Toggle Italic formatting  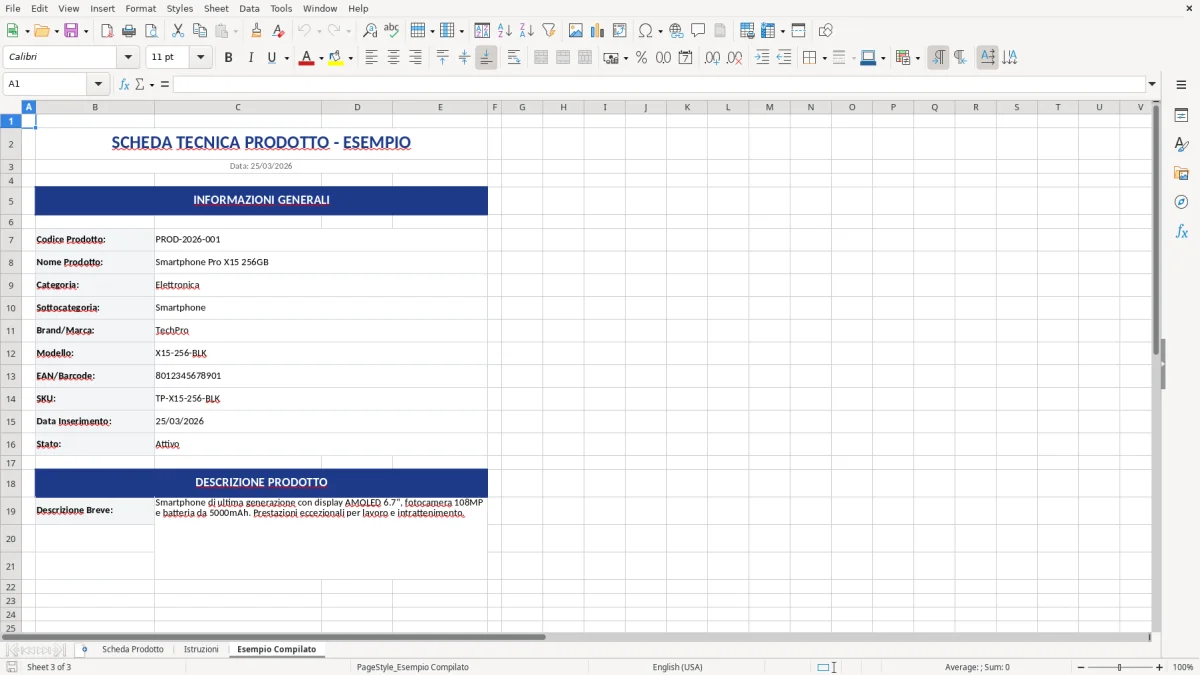[251, 58]
